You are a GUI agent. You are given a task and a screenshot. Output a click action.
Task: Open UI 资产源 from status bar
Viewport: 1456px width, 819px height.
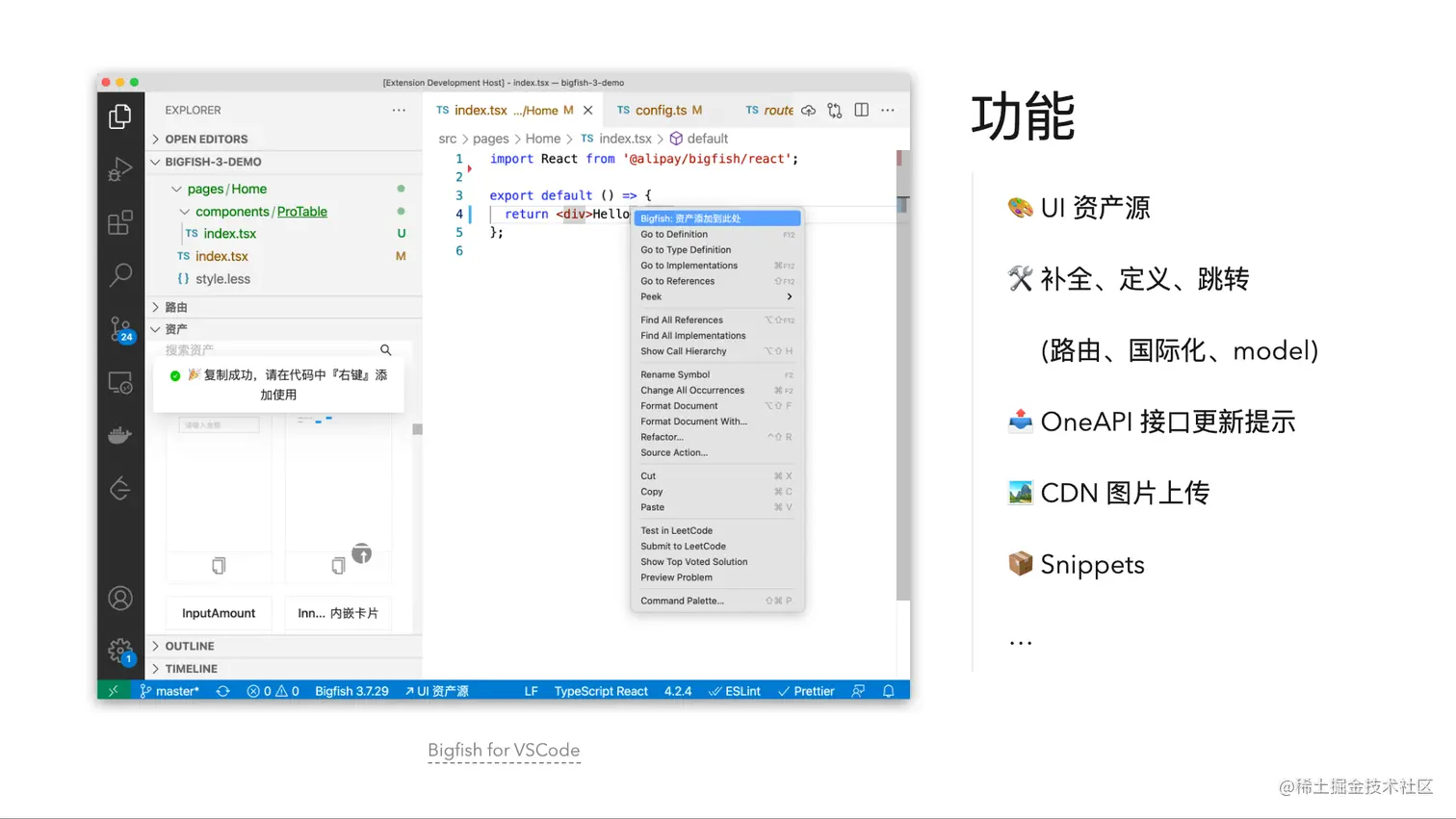[x=436, y=691]
